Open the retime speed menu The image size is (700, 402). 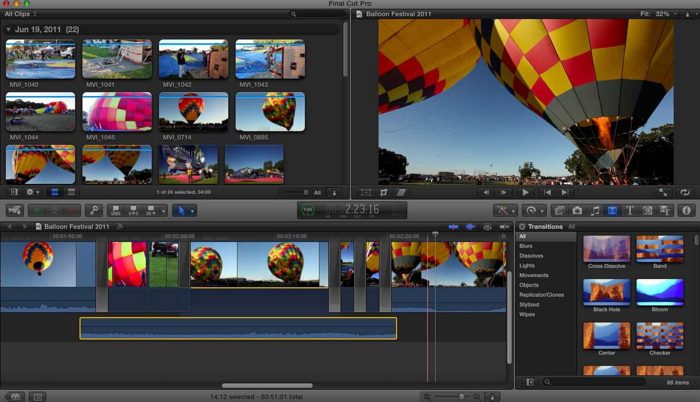pos(534,210)
